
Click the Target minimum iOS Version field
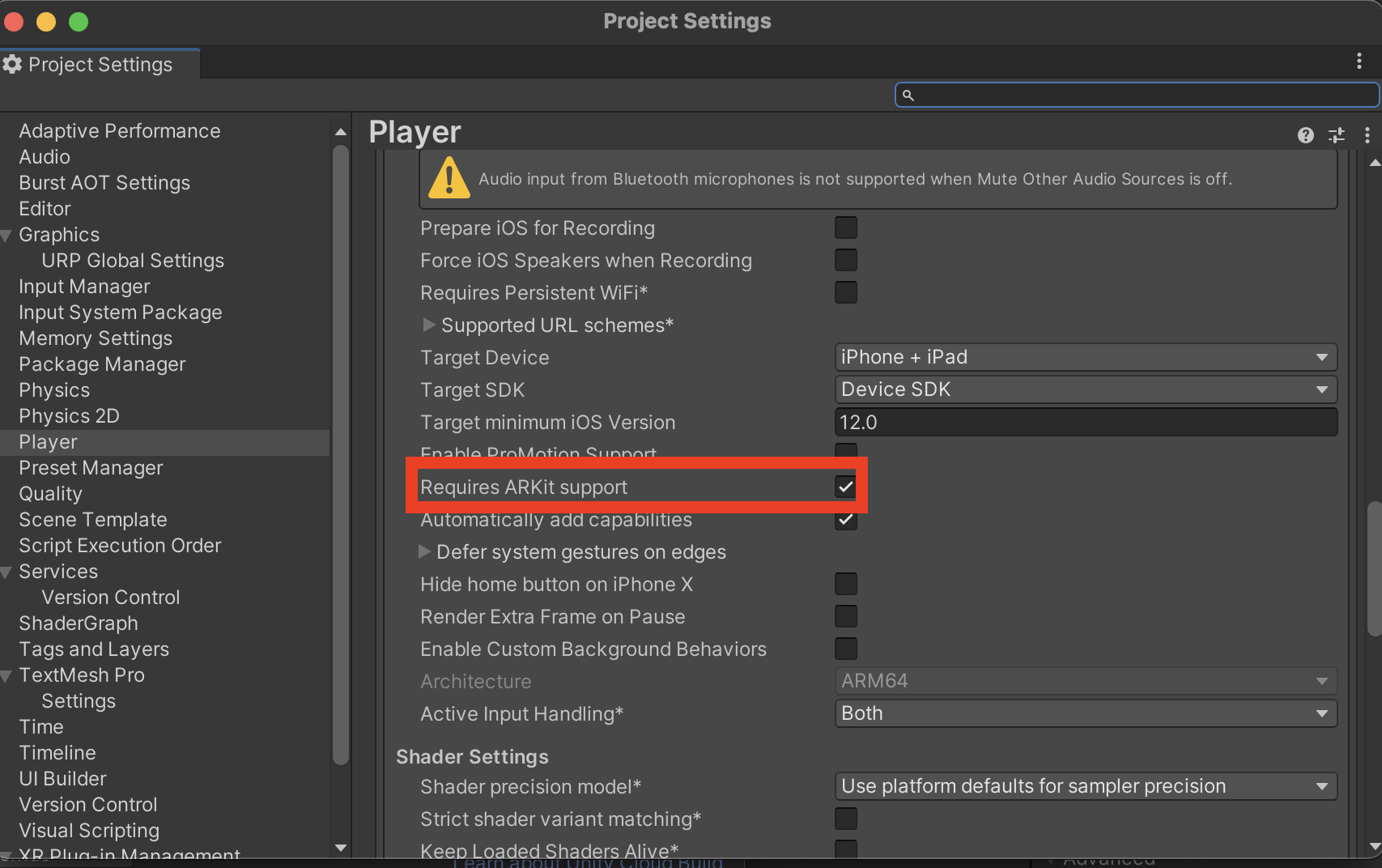(x=1086, y=422)
